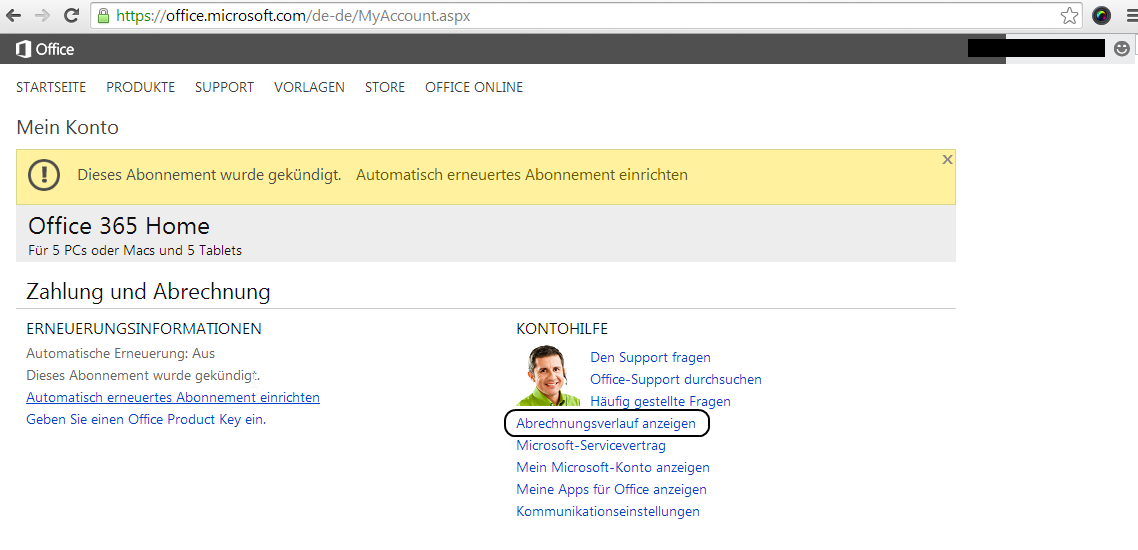Open the PRODUKTE menu item
The width and height of the screenshot is (1138, 550).
click(x=141, y=87)
